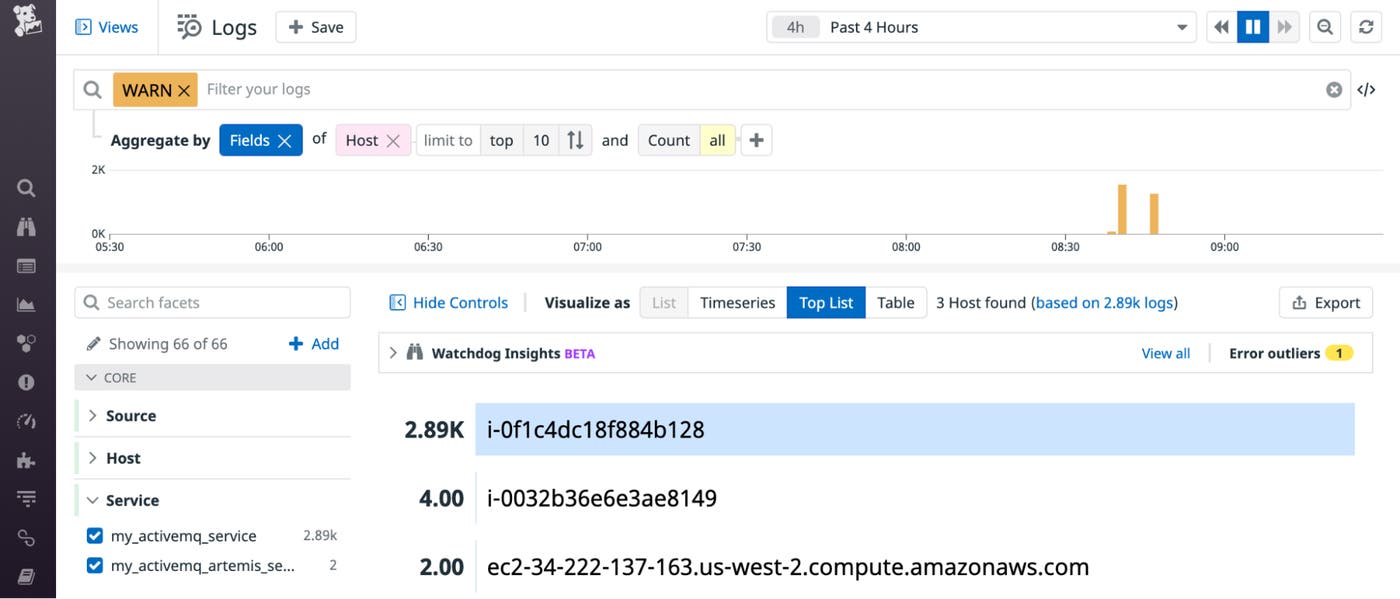Image resolution: width=1400 pixels, height=599 pixels.
Task: Open Watchdog from the left sidebar
Action: pos(25,226)
